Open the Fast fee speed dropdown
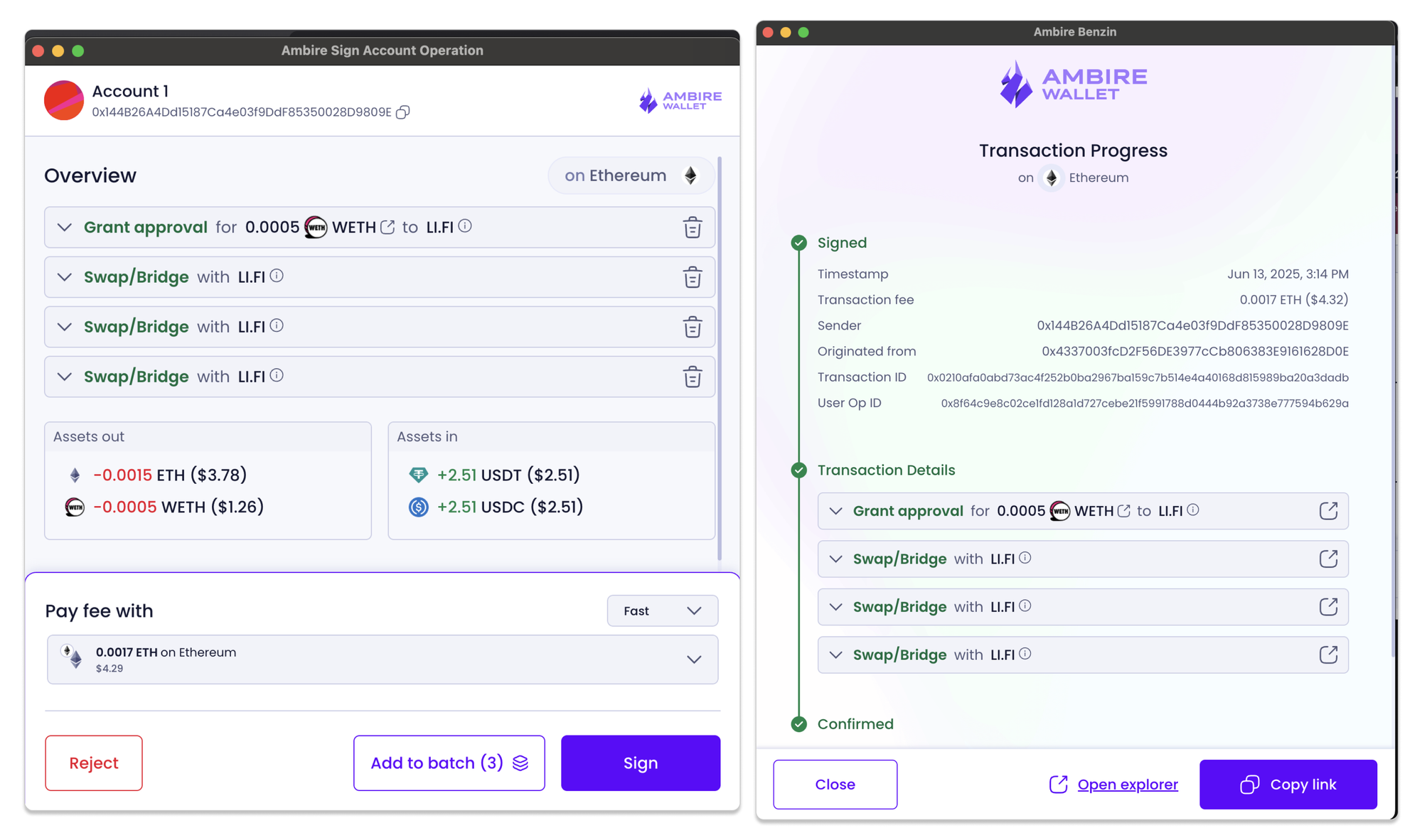The image size is (1422, 840). point(662,611)
